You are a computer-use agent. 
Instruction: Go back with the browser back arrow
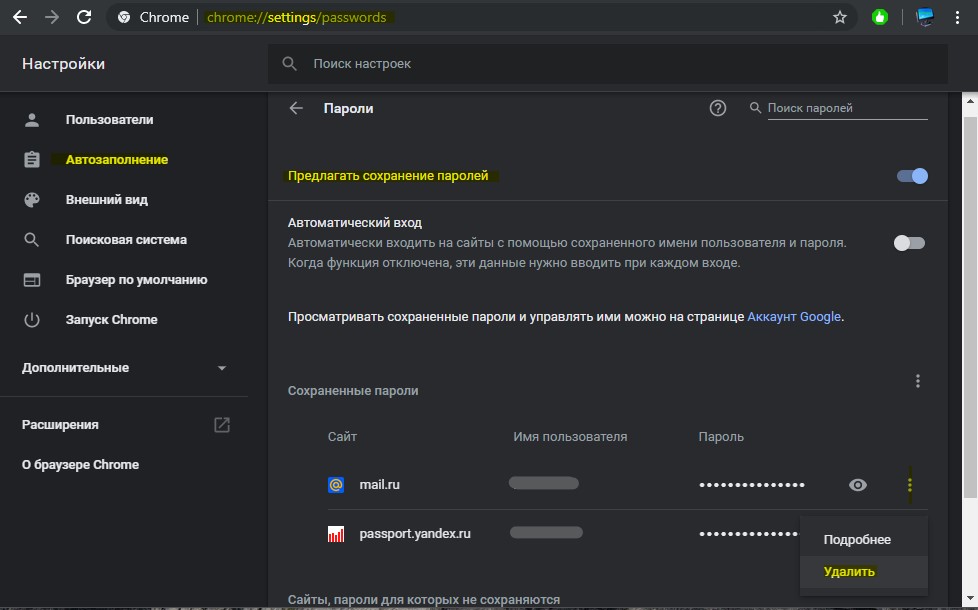pyautogui.click(x=20, y=17)
